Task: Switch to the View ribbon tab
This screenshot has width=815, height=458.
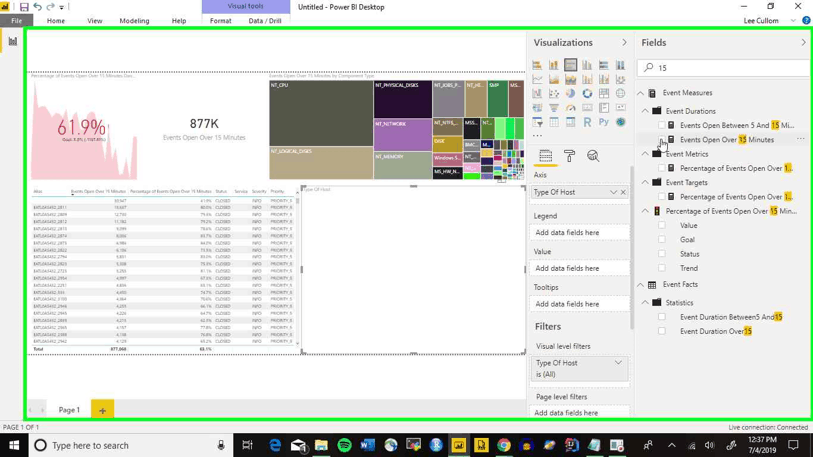Action: tap(95, 21)
